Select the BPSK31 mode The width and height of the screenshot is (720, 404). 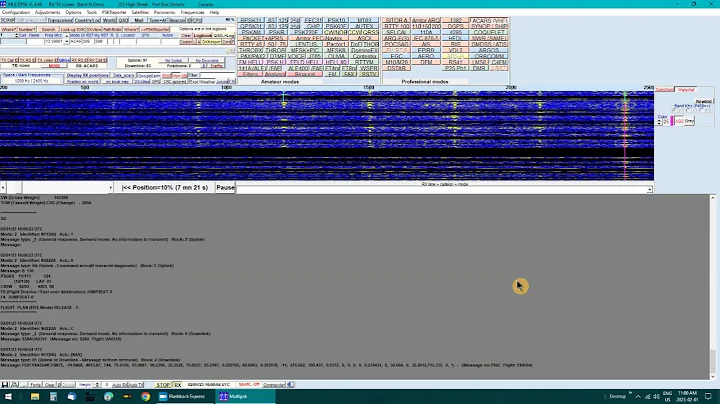[251, 20]
